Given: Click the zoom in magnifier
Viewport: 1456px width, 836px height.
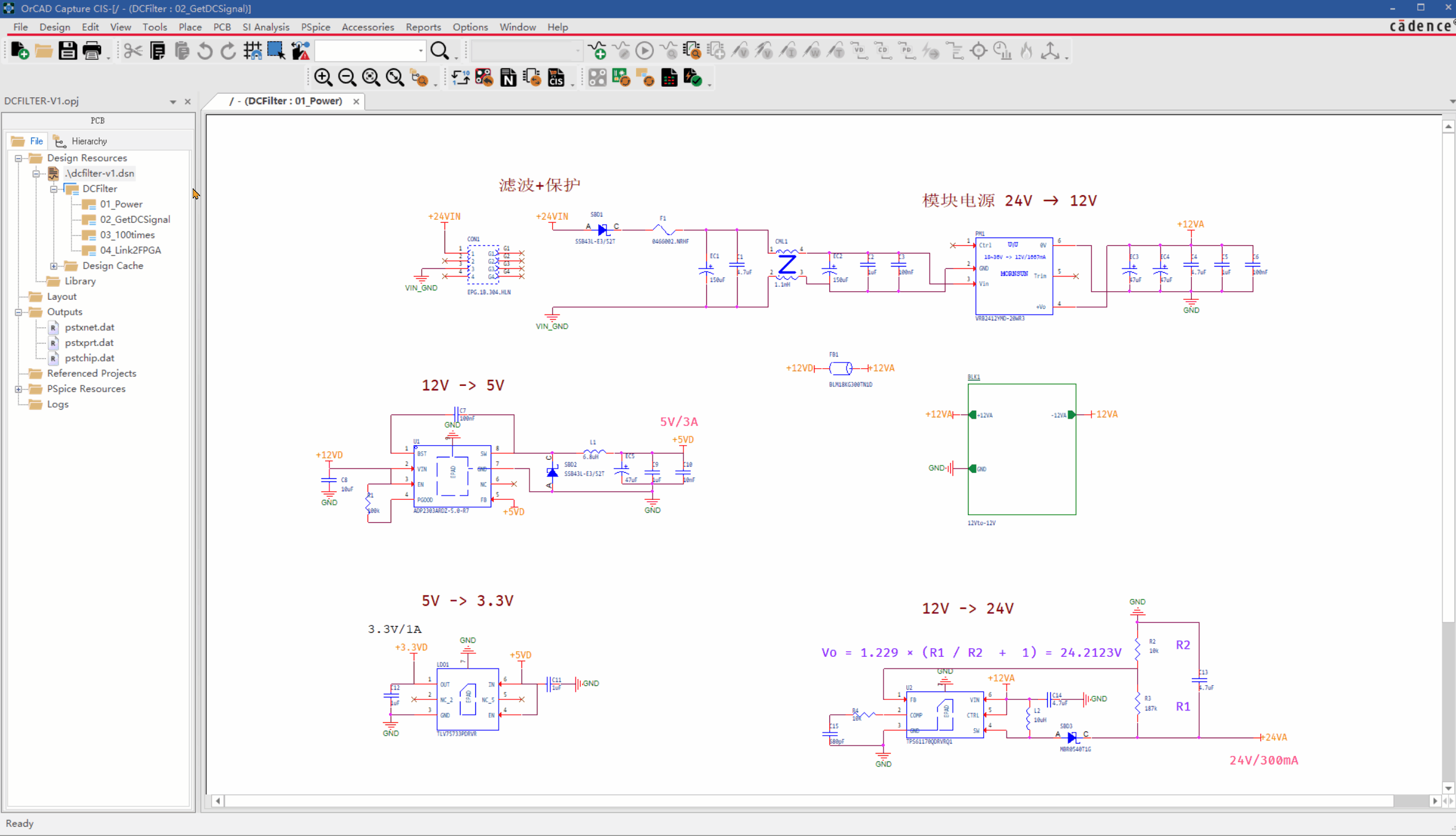Looking at the screenshot, I should [323, 78].
